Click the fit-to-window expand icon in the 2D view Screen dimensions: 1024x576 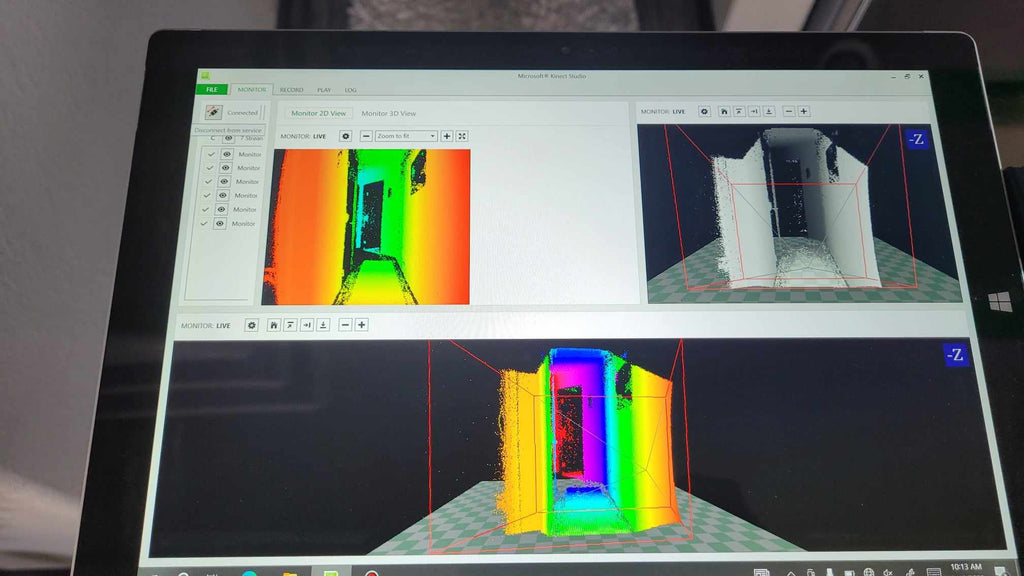(462, 136)
